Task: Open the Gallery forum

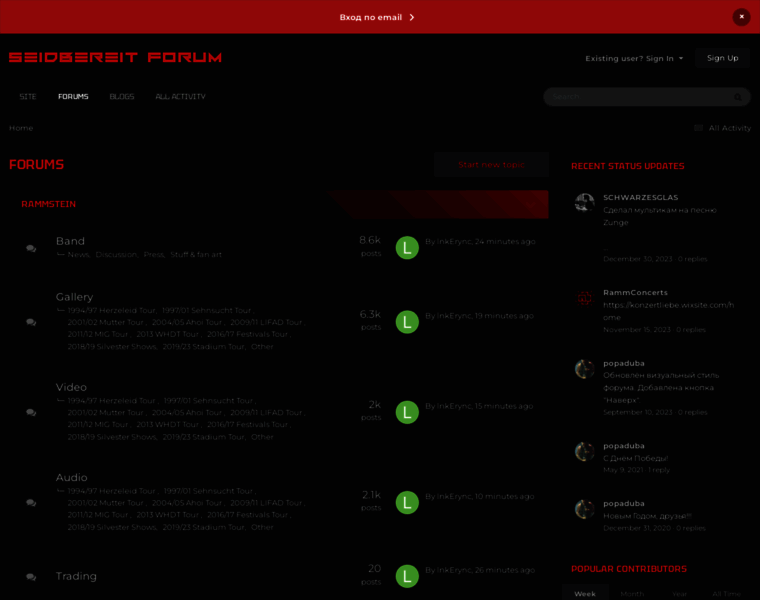Action: [74, 297]
